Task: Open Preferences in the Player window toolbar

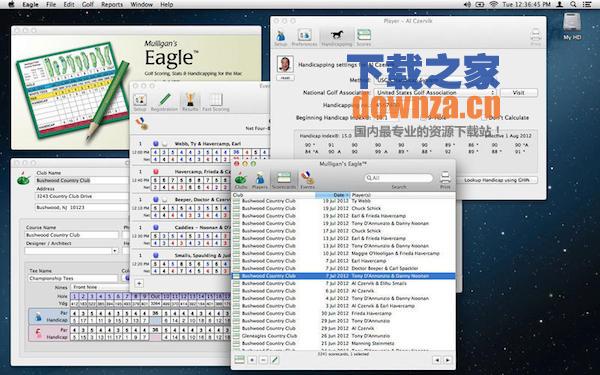Action: (x=304, y=38)
